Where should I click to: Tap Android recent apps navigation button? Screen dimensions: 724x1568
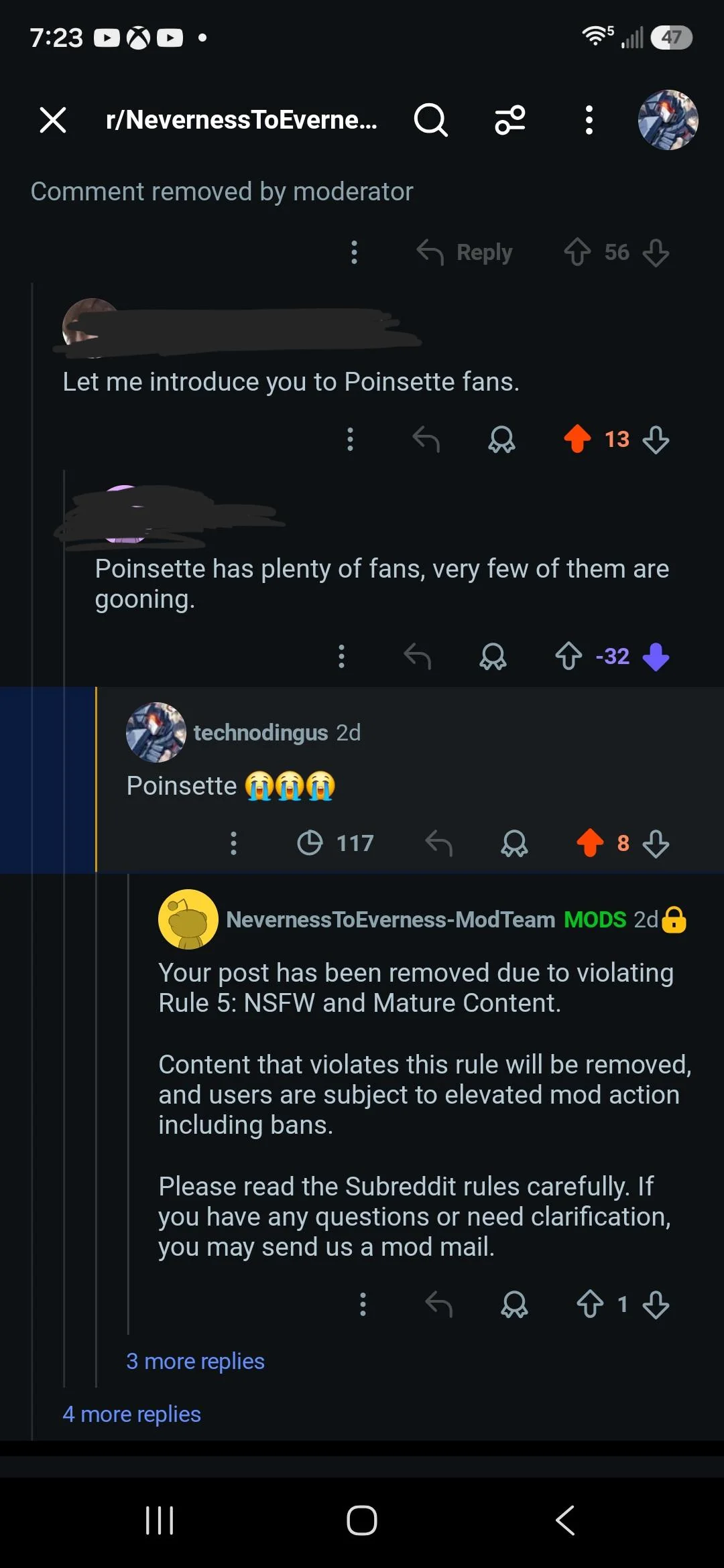(160, 1520)
